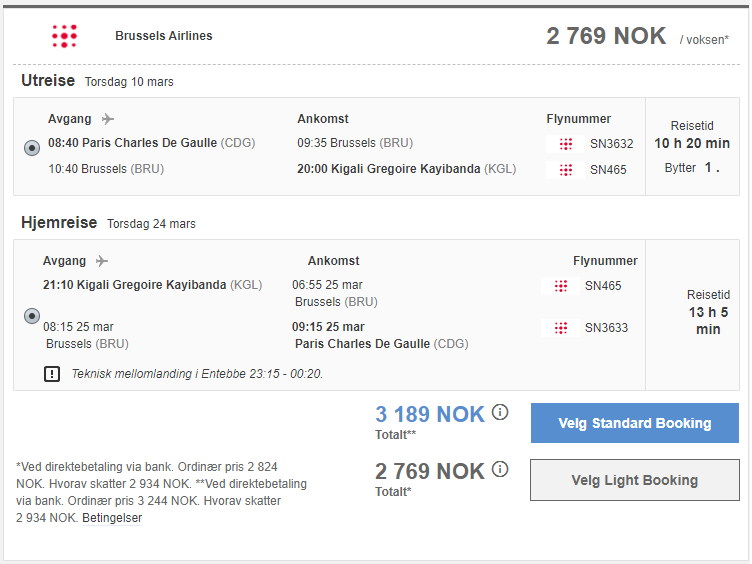The width and height of the screenshot is (752, 564).
Task: Click the airline icon next to SN3632
Action: pos(566,144)
